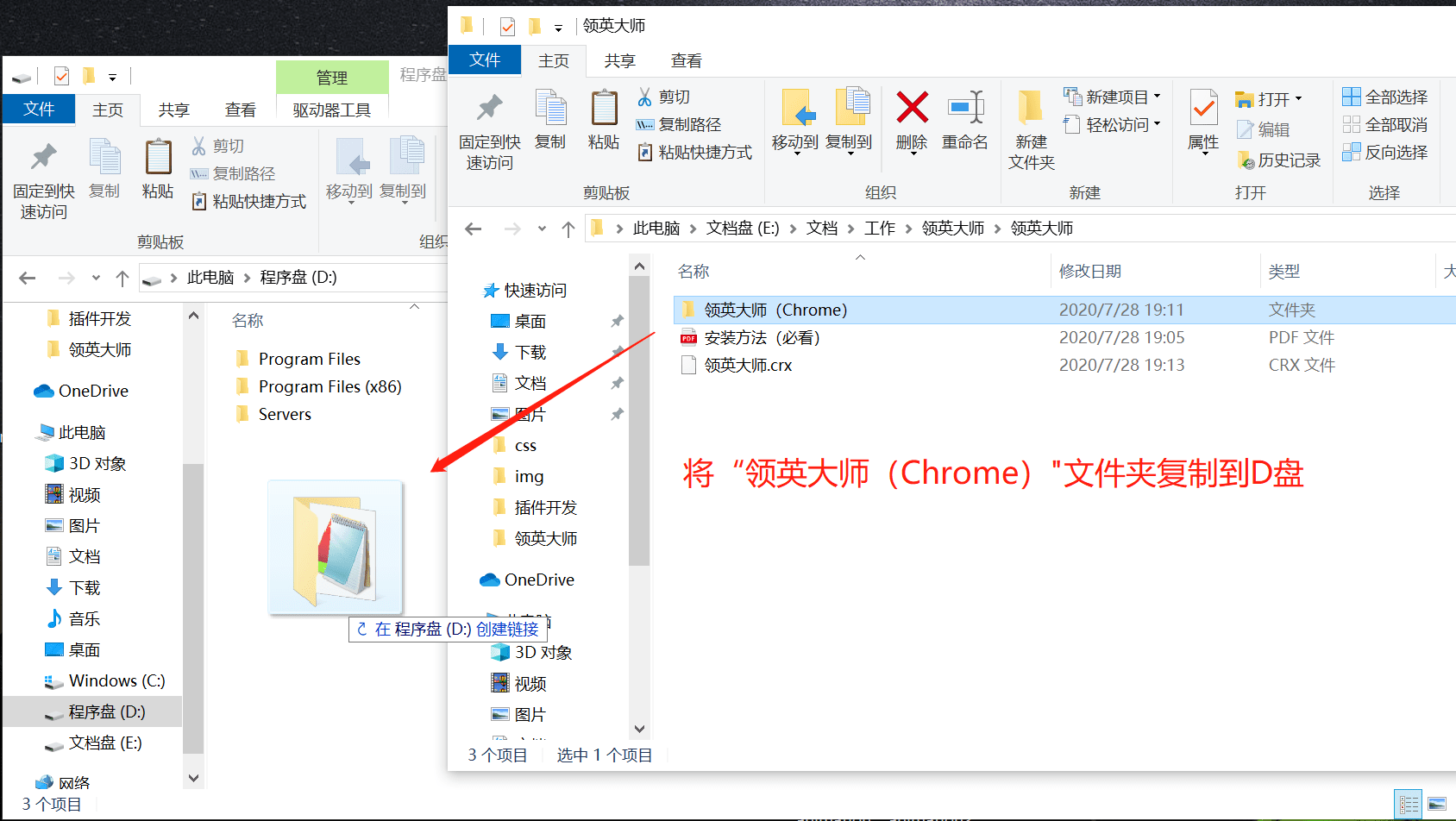Expand breadcrumb chevron after 文档盘 (E:)
This screenshot has height=821, width=1456.
[792, 229]
